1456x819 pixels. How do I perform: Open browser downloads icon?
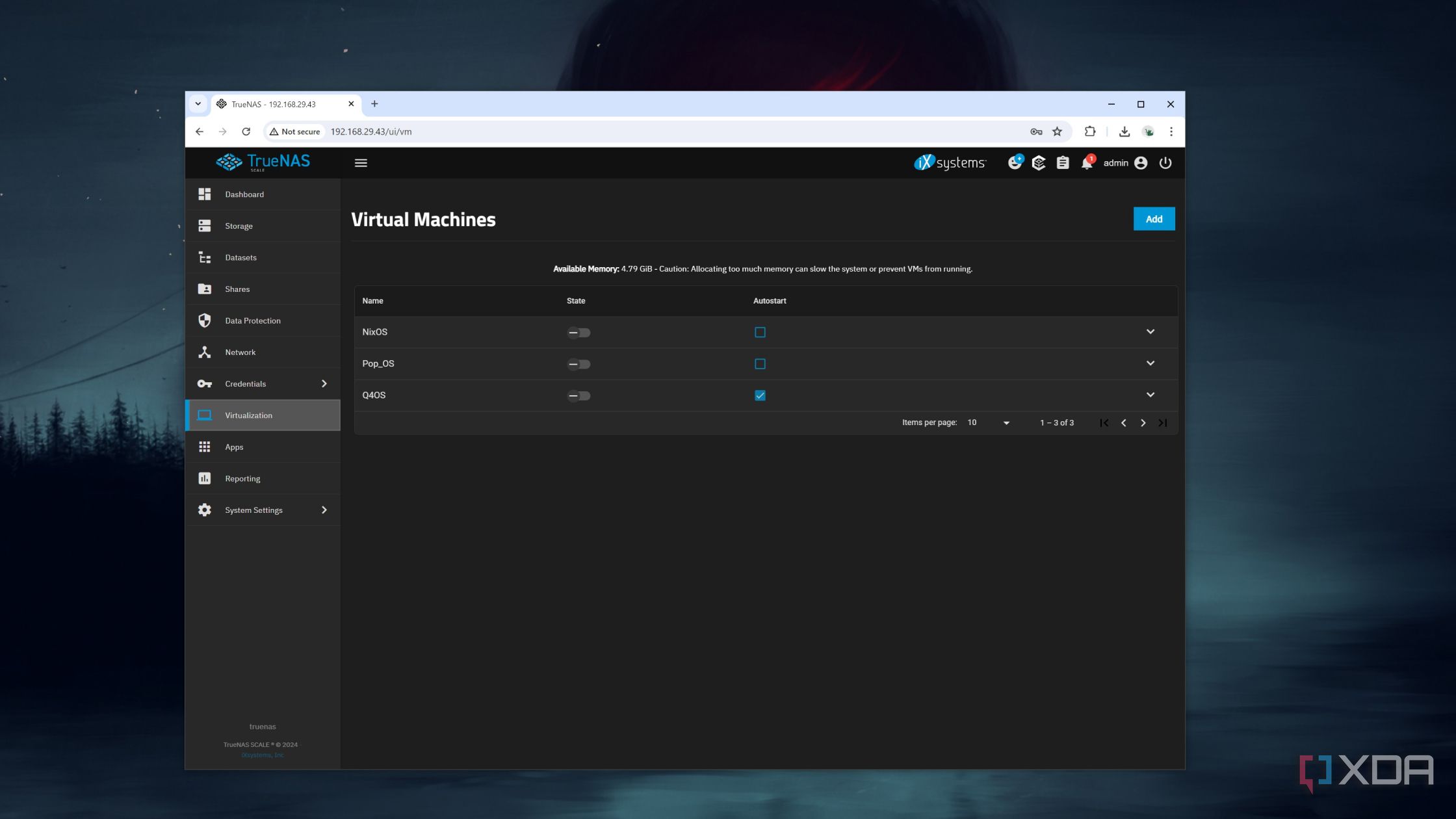tap(1124, 131)
